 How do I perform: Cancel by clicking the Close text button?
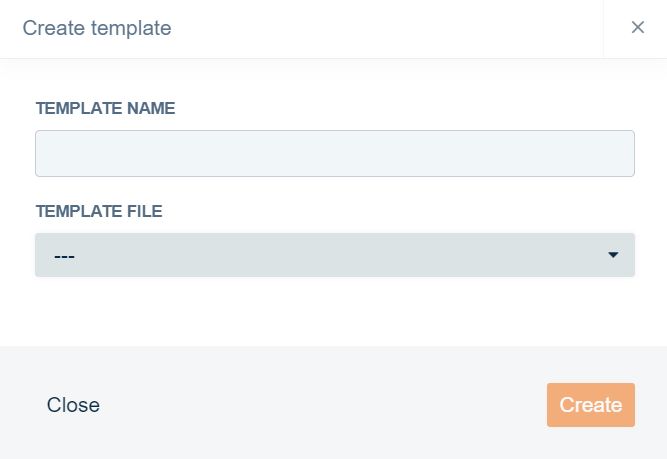pyautogui.click(x=73, y=405)
